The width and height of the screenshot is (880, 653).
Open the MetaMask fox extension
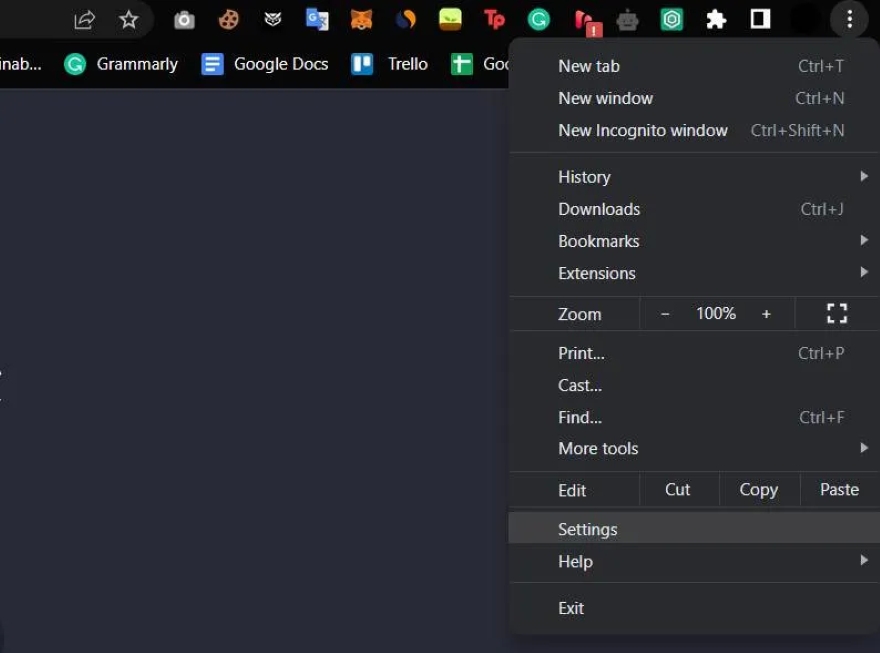tap(361, 19)
